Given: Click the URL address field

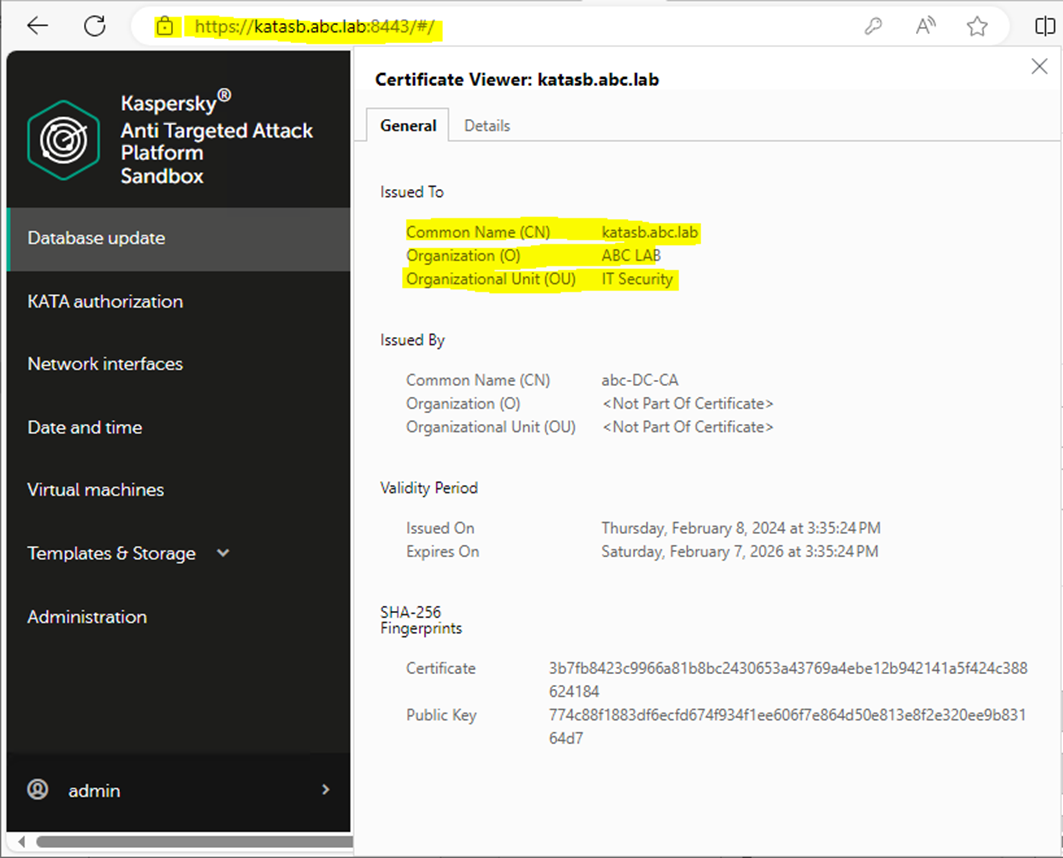Looking at the screenshot, I should coord(500,27).
